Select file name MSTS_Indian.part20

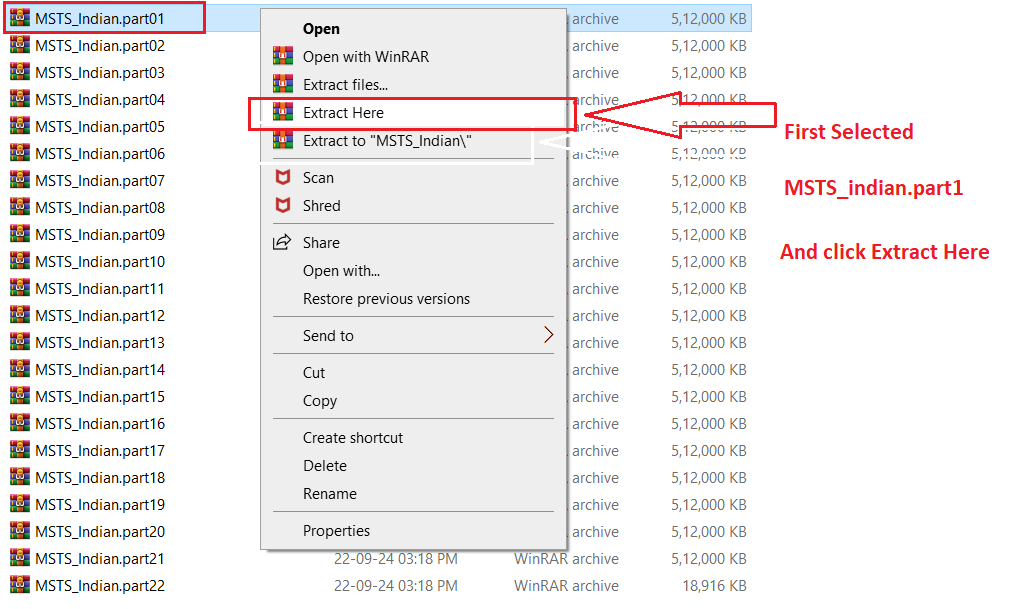[100, 531]
